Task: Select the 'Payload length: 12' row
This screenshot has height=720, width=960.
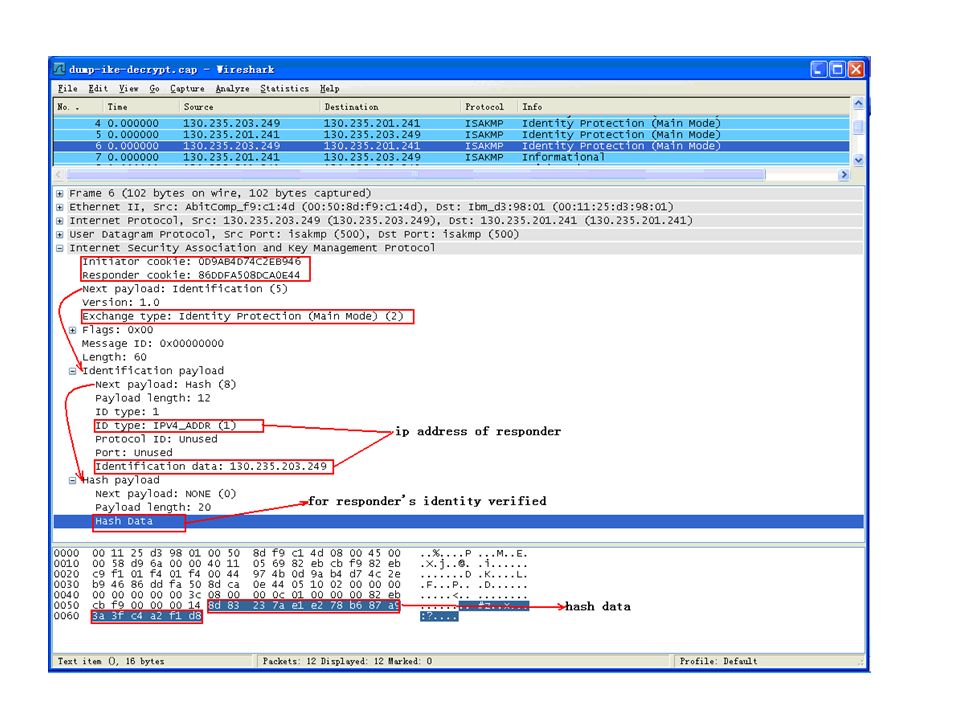Action: (152, 398)
